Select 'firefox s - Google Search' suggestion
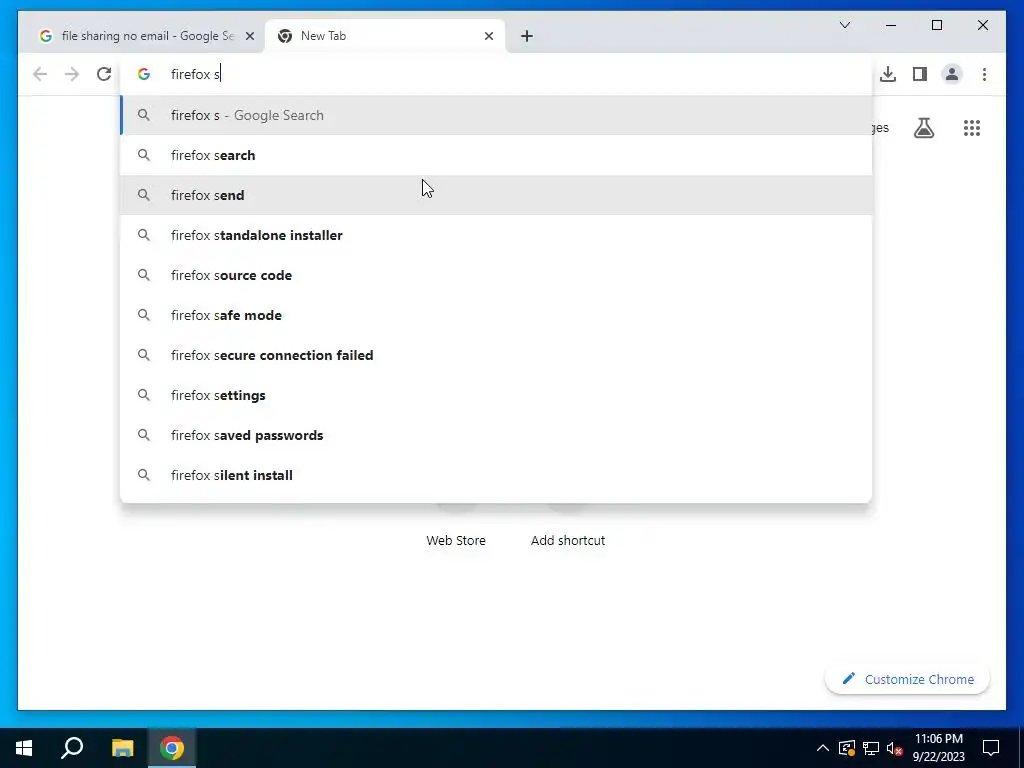 pos(496,115)
